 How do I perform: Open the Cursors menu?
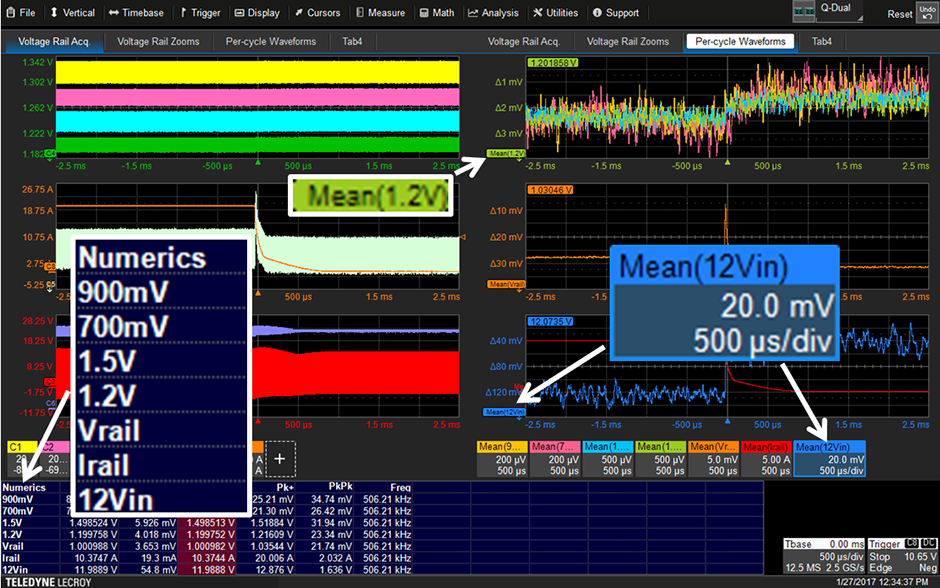pos(316,13)
